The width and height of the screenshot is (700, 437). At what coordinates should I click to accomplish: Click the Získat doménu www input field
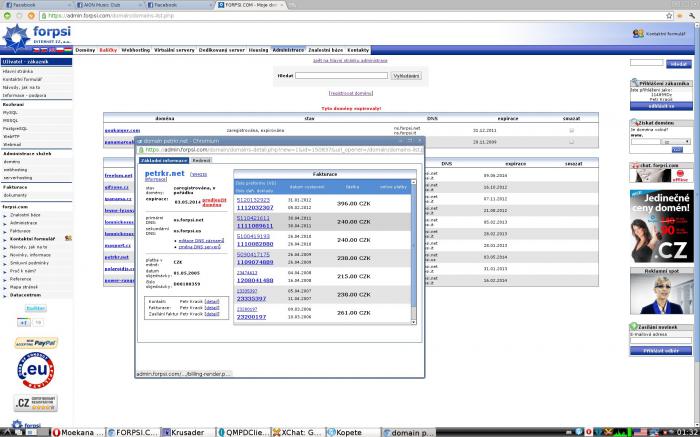[x=646, y=142]
